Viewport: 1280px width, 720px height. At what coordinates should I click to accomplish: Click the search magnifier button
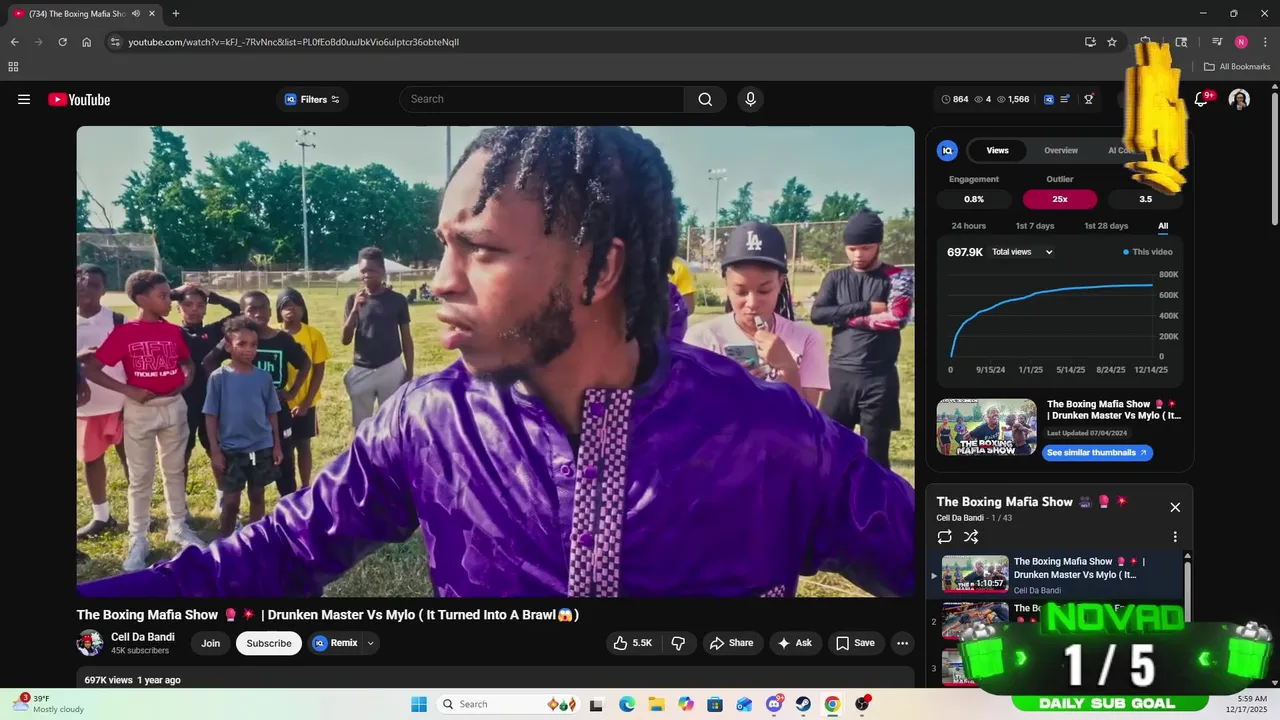click(x=705, y=99)
